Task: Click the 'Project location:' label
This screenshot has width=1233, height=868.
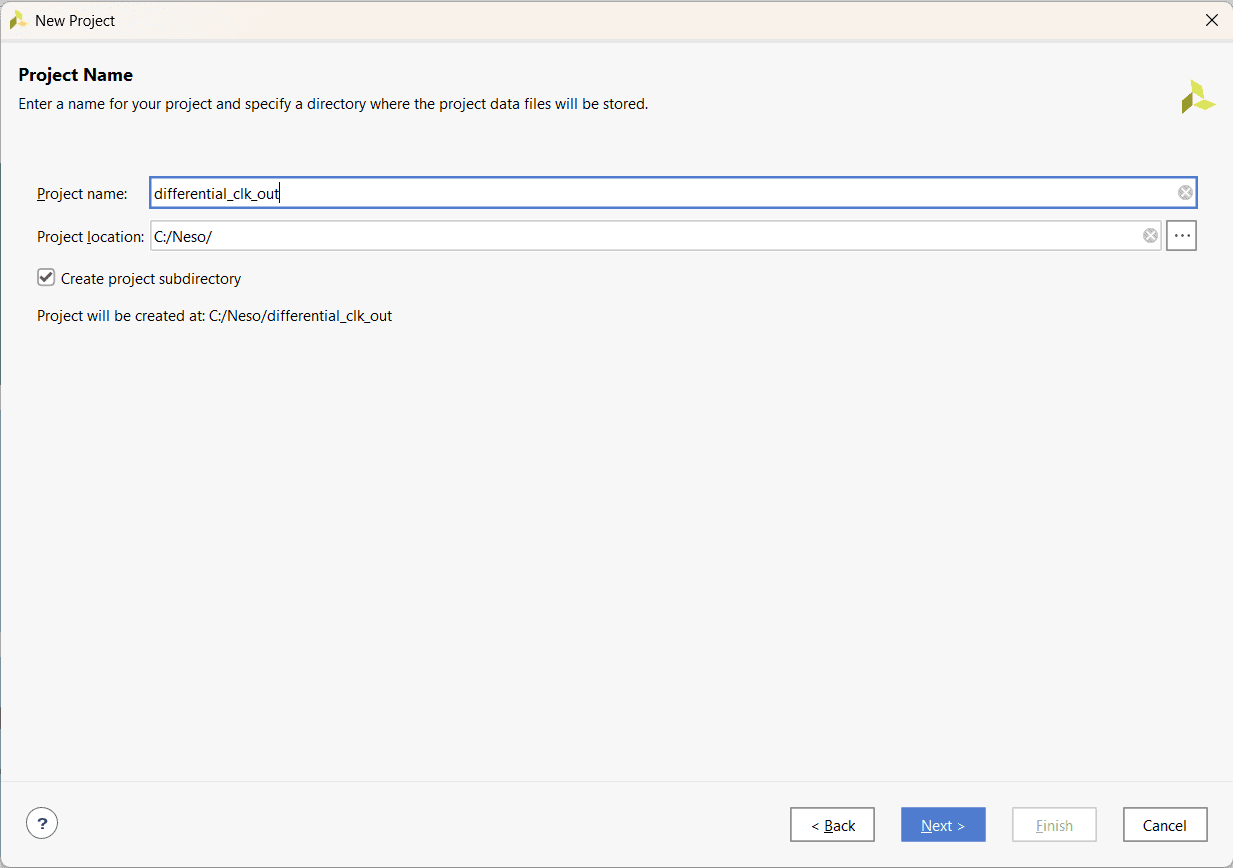Action: 90,237
